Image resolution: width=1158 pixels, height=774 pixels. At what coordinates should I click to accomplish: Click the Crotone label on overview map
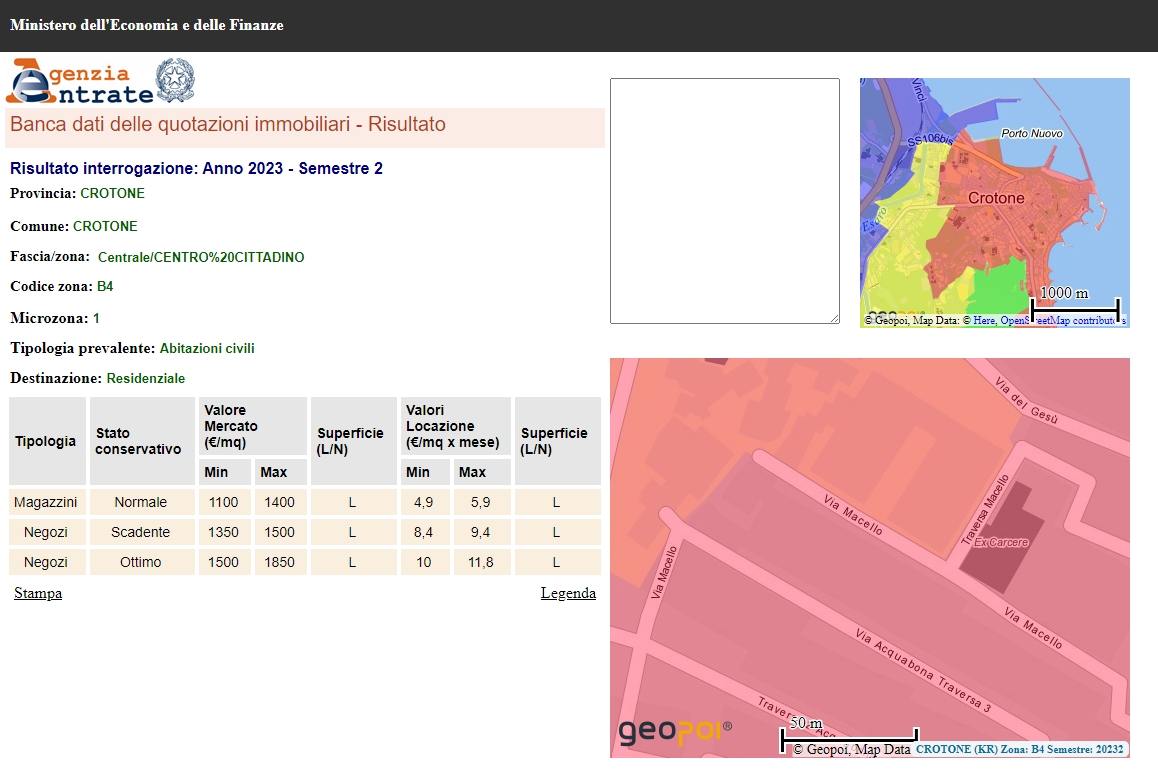click(995, 198)
